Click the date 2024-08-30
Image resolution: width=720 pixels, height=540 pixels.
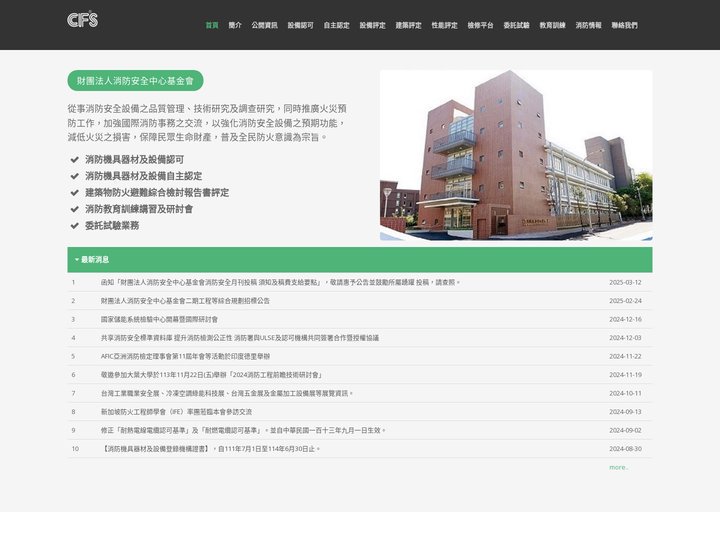[625, 449]
